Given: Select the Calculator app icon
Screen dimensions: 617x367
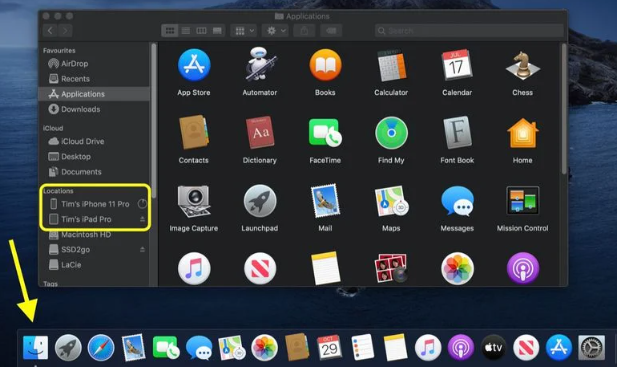Looking at the screenshot, I should pyautogui.click(x=391, y=65).
